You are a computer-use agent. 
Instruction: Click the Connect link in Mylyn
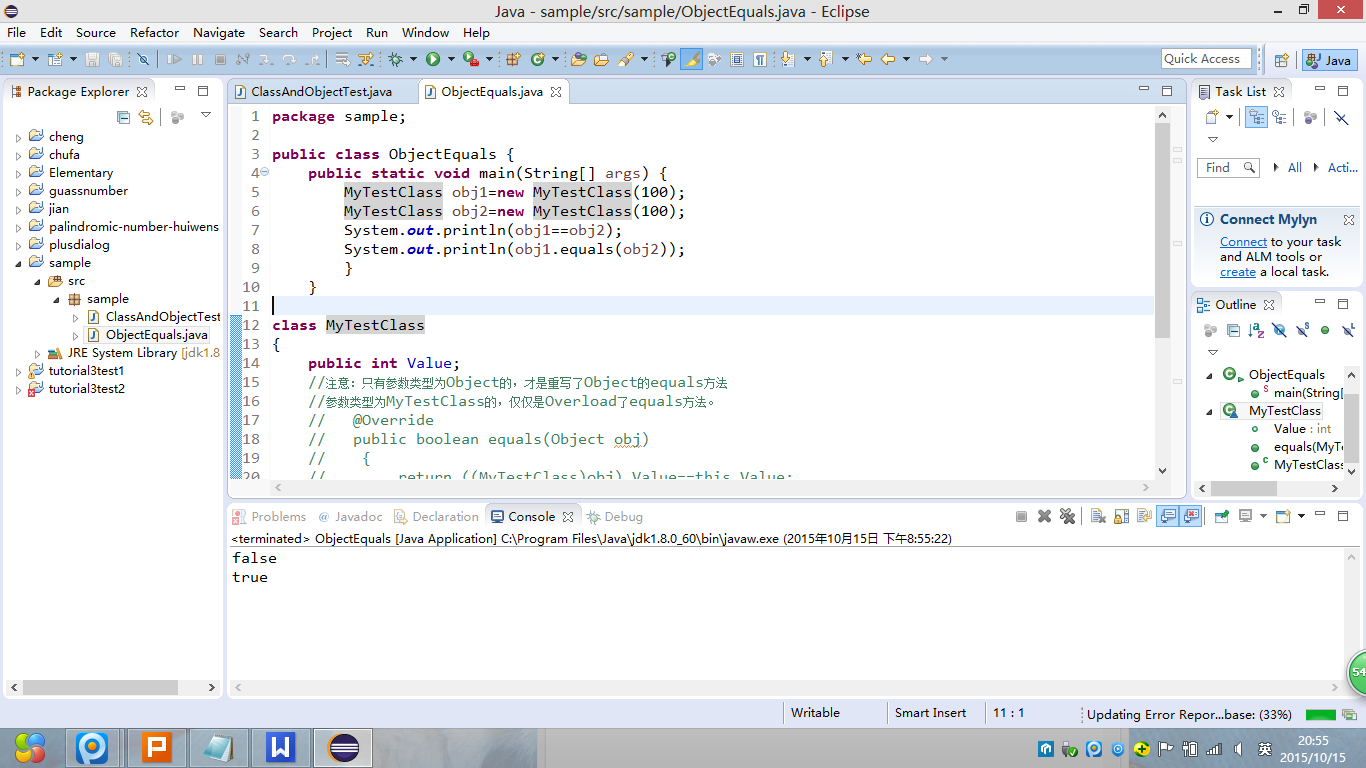(x=1243, y=242)
